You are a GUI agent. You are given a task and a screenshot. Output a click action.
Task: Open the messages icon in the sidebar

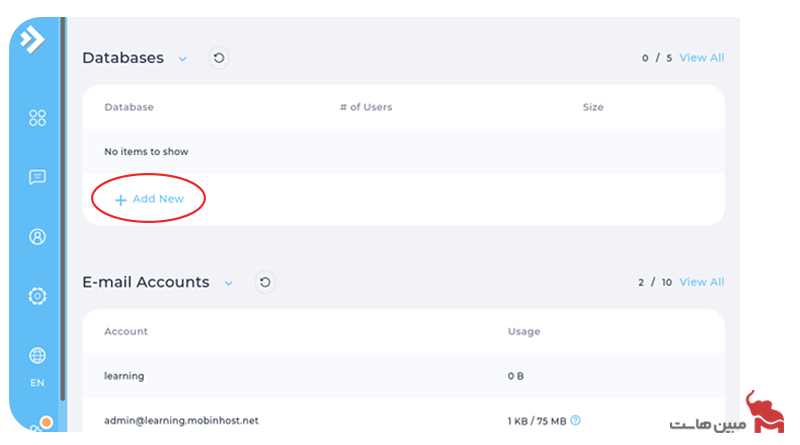[x=38, y=177]
